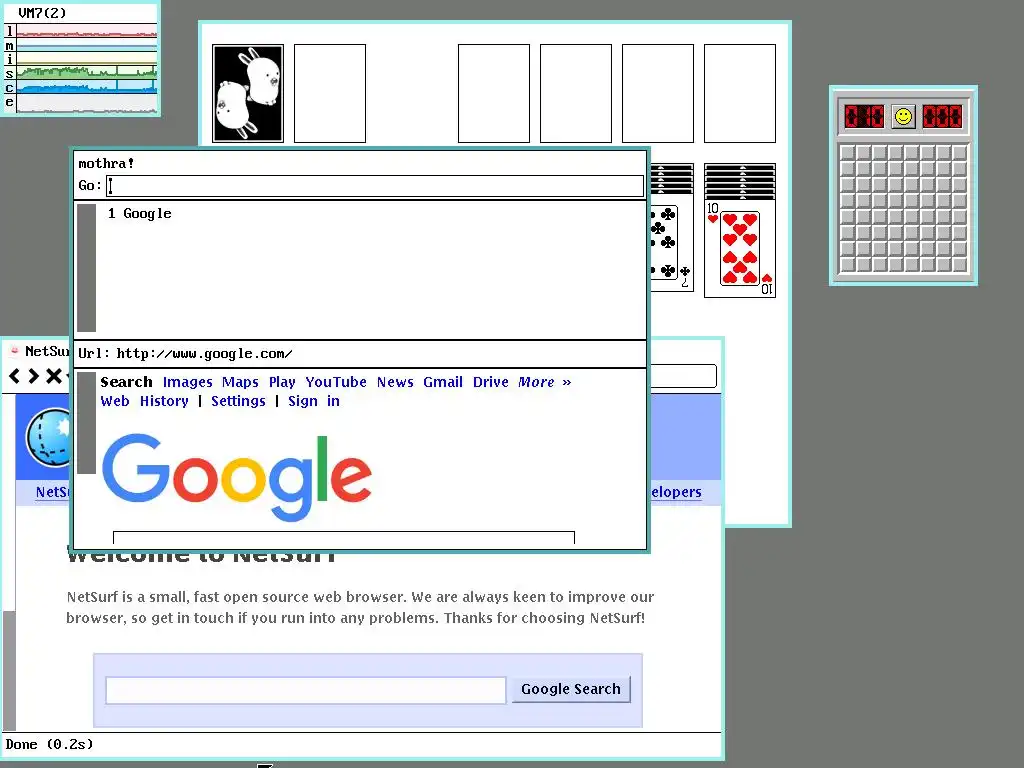Click the first empty foundation slot in solitaire
The image size is (1024, 768).
494,93
